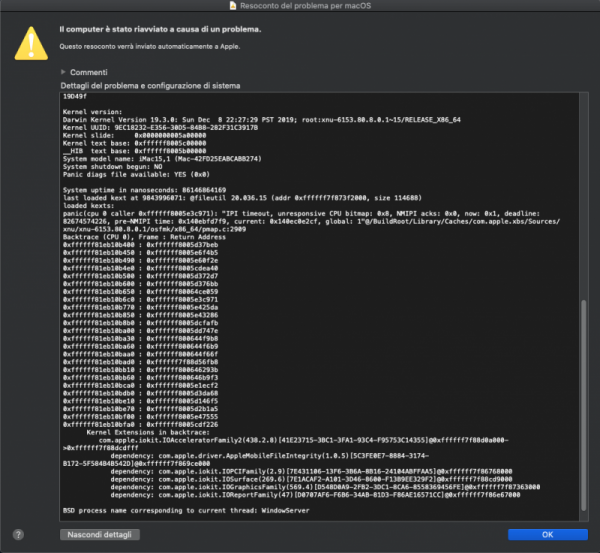Click the details pane vertical scrollbar thumb

point(584,405)
